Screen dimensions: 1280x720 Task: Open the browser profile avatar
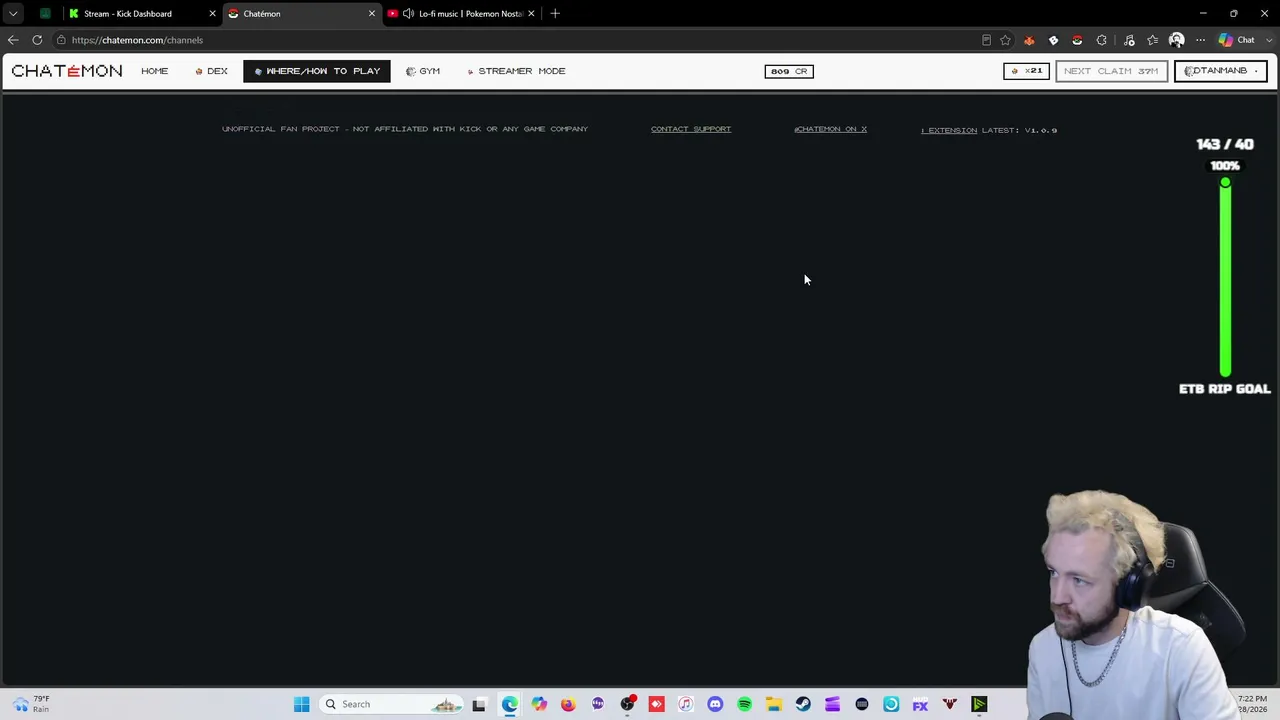pyautogui.click(x=1177, y=40)
